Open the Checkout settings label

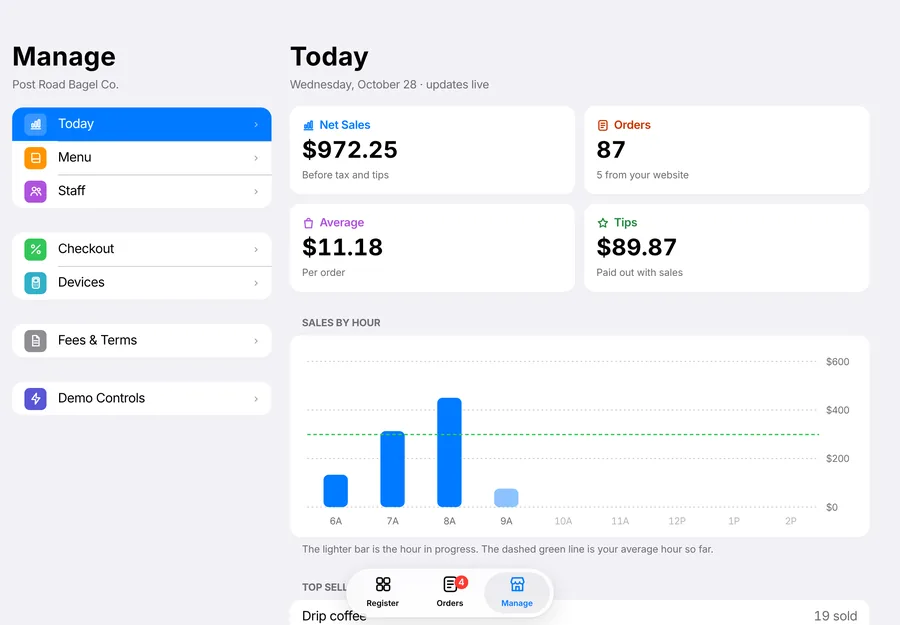(x=86, y=249)
